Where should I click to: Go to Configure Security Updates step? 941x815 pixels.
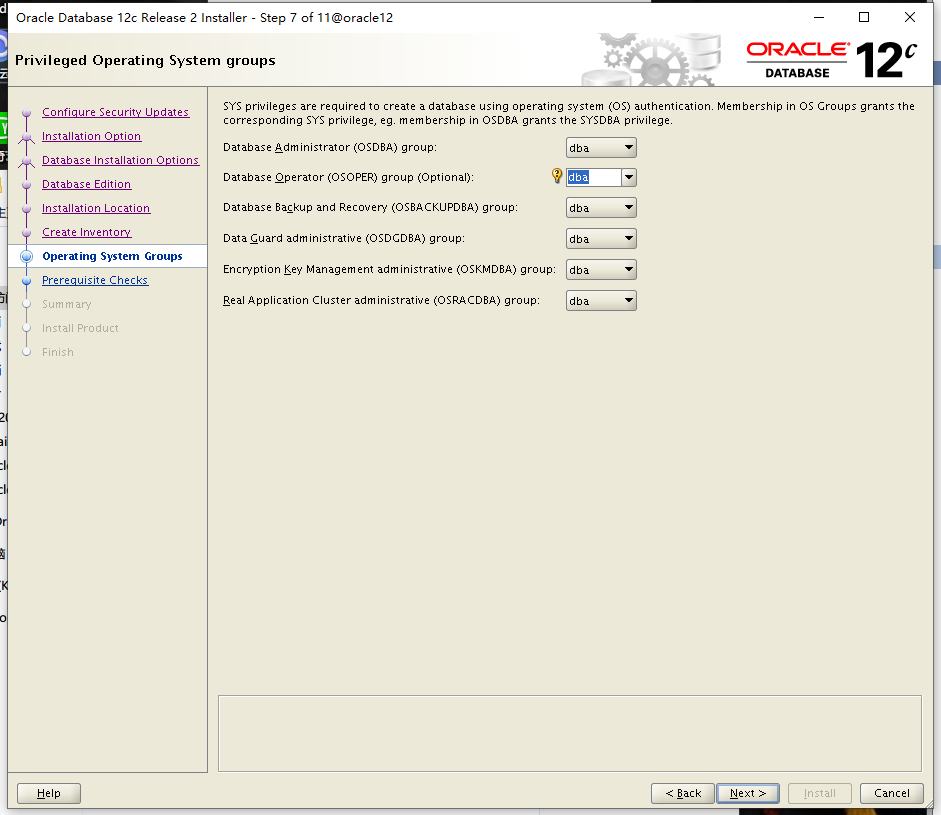(115, 112)
